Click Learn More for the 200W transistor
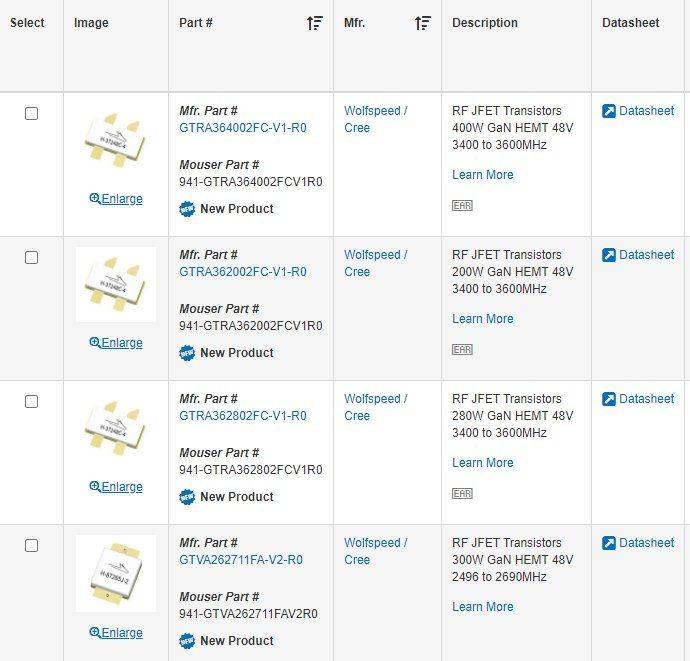The height and width of the screenshot is (661, 690). tap(482, 319)
